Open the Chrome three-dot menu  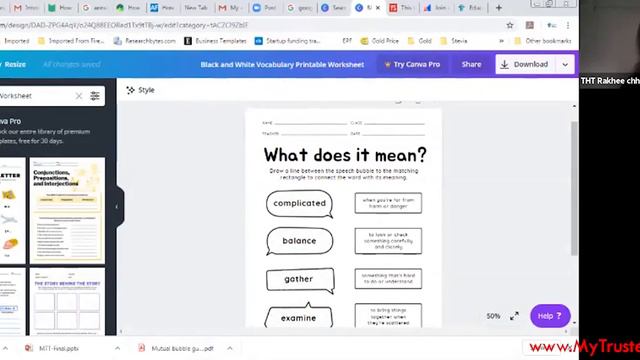point(568,25)
